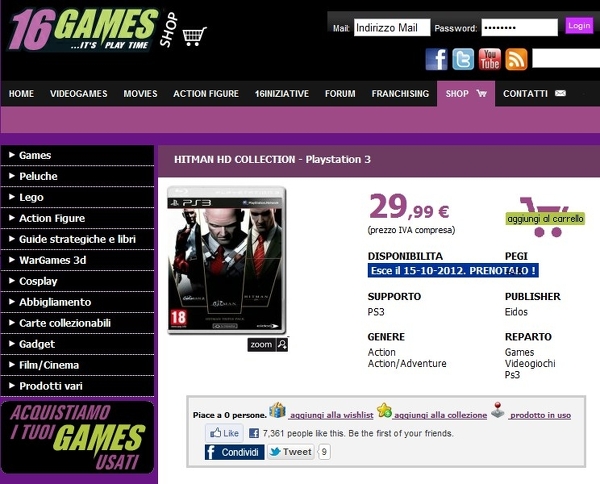Viewport: 600px width, 484px height.
Task: Open the Twitter social icon
Action: (x=463, y=59)
